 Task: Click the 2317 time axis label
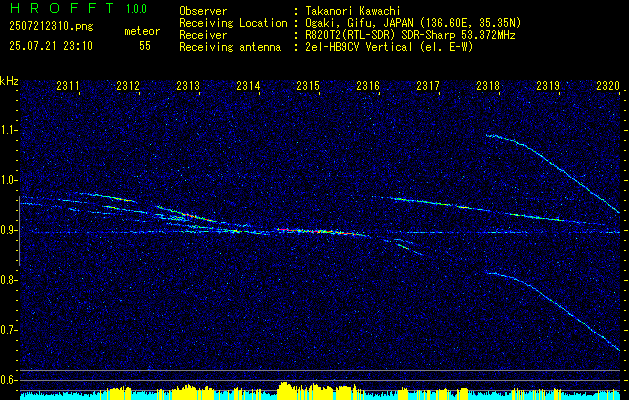(428, 86)
